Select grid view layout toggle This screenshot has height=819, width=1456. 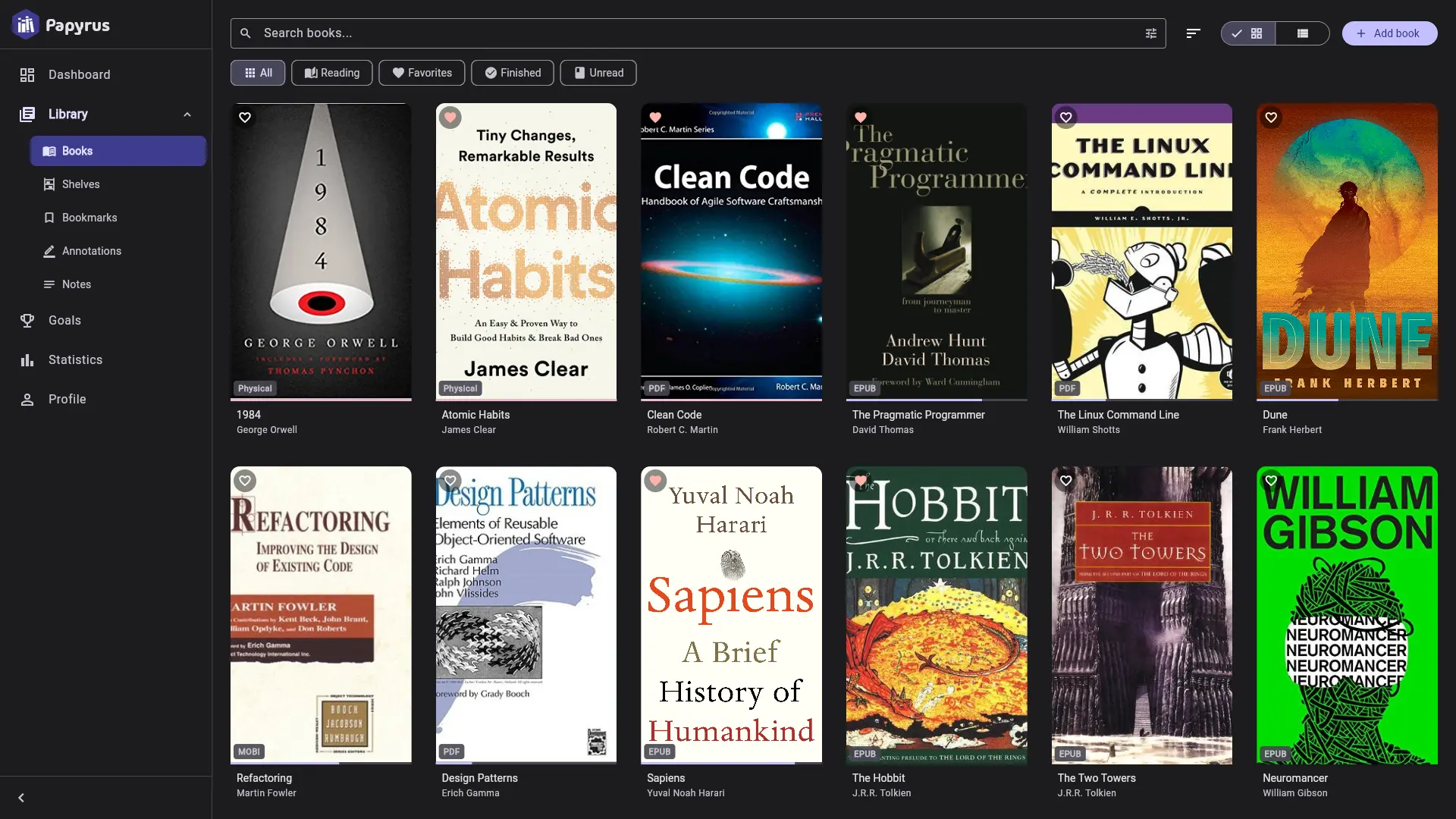[x=1248, y=33]
